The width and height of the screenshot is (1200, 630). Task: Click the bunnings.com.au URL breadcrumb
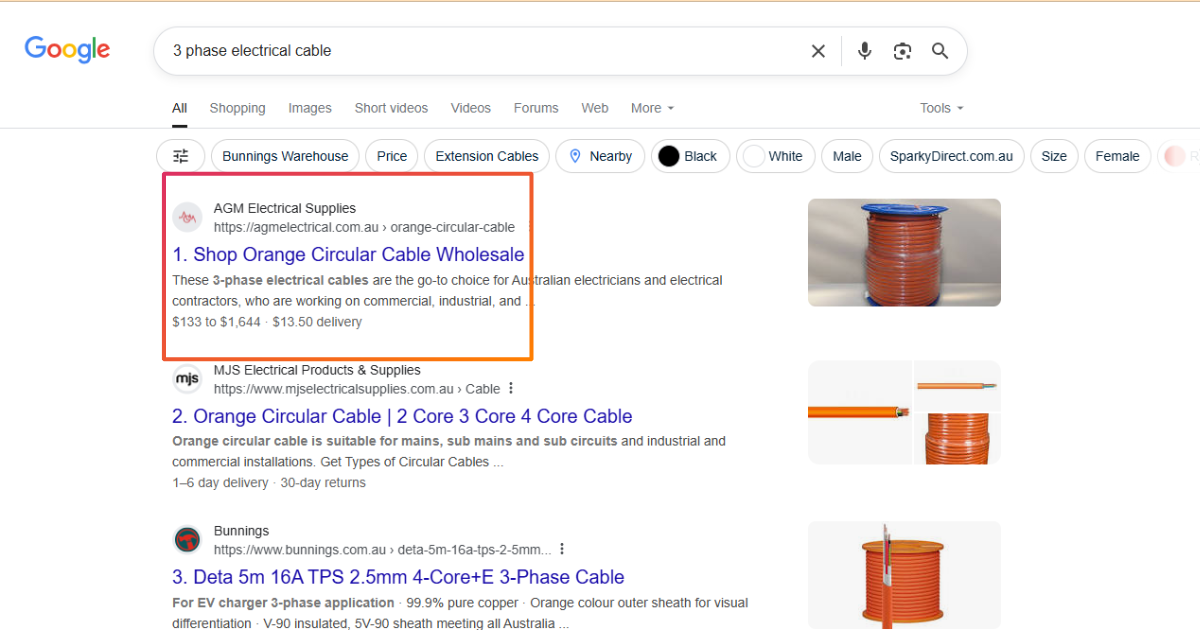pos(382,549)
